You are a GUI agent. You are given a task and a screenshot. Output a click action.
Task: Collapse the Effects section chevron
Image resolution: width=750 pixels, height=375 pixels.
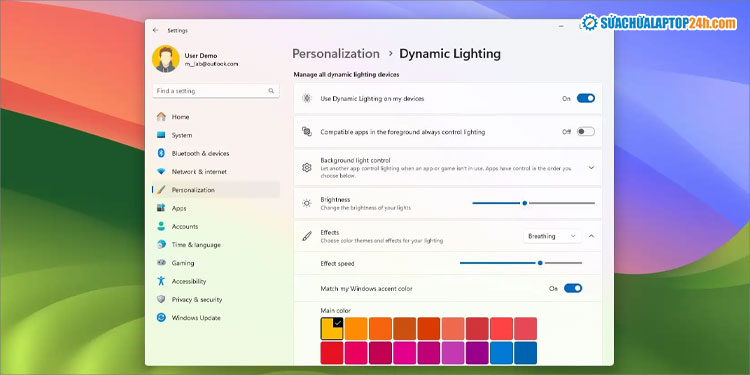pyautogui.click(x=591, y=236)
